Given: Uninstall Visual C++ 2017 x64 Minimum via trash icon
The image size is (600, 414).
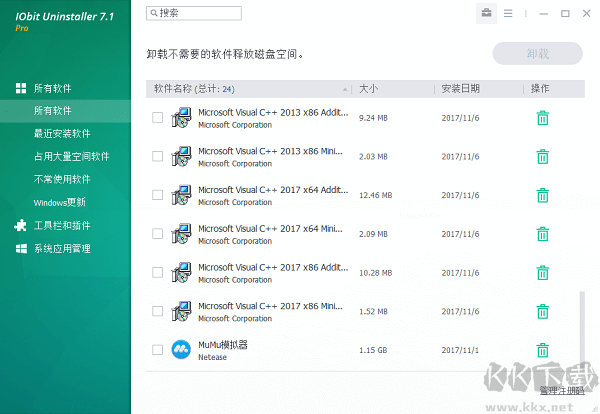Looking at the screenshot, I should [x=543, y=234].
